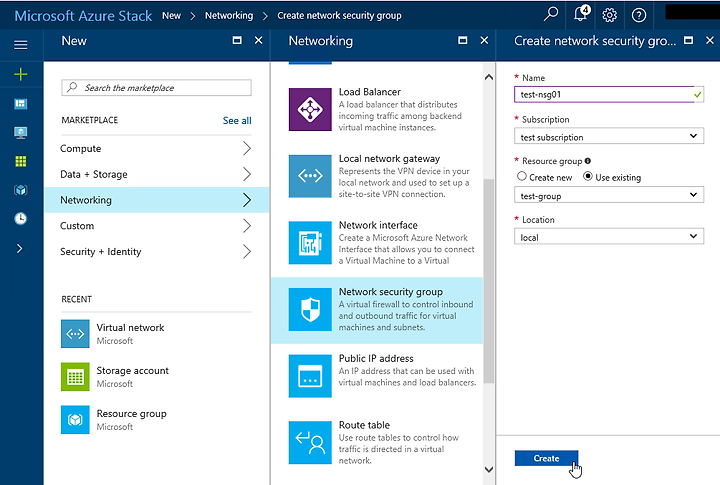
Task: Open Local network gateway item title
Action: click(x=389, y=158)
